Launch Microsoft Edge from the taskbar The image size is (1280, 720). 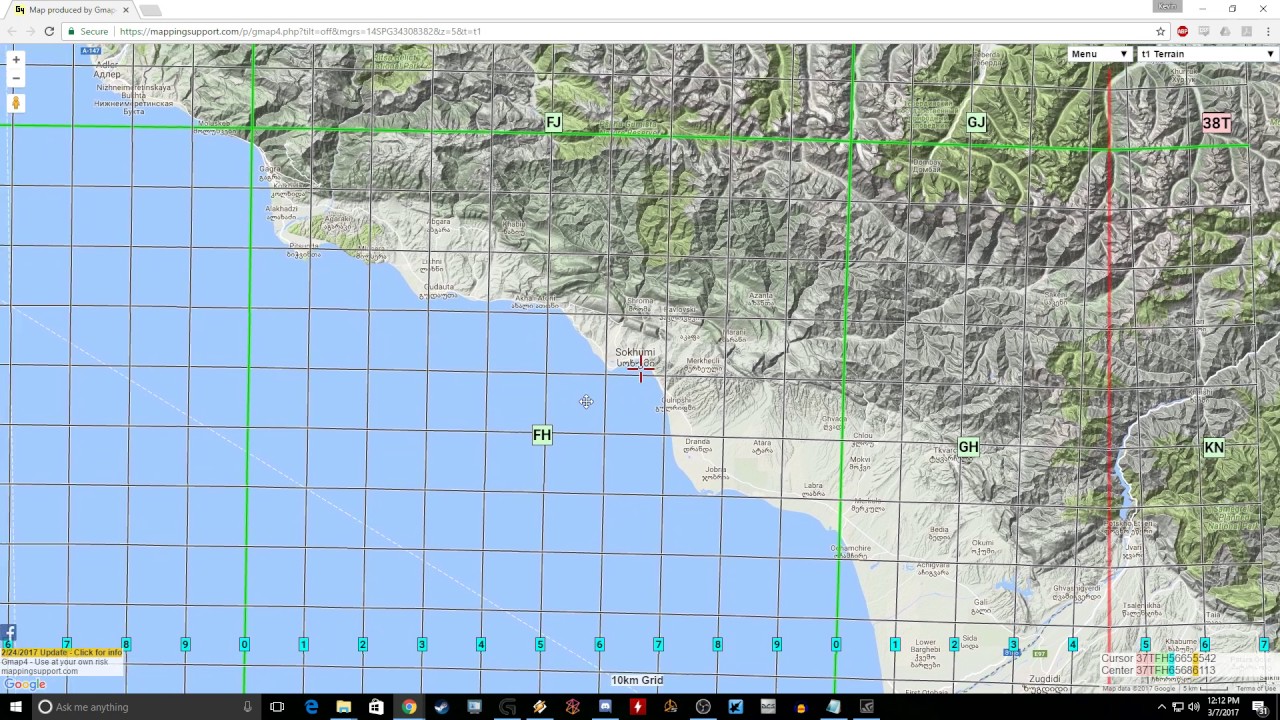(311, 707)
